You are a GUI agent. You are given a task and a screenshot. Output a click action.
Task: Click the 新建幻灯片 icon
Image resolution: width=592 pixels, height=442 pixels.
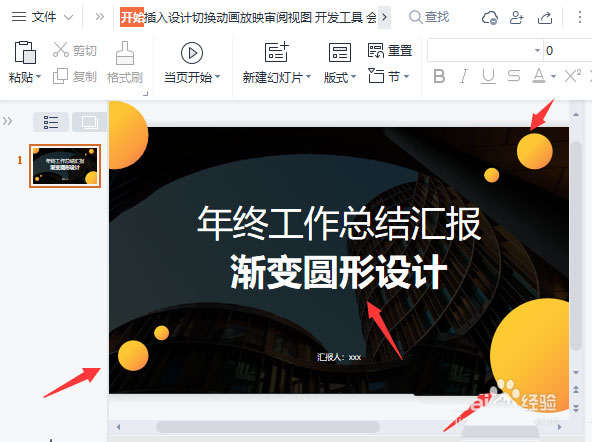pyautogui.click(x=276, y=52)
